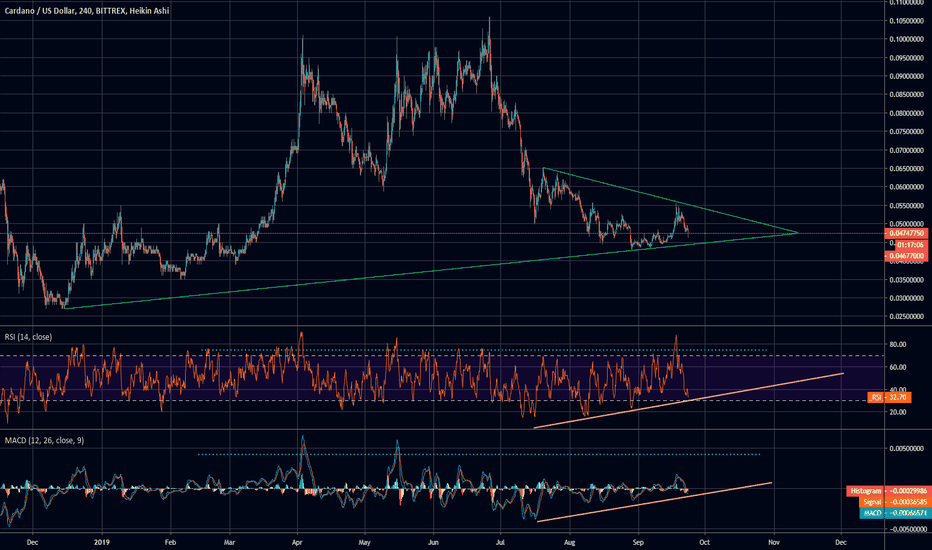The height and width of the screenshot is (550, 932).
Task: Select the dotted teal line in MACD pane
Action: (478, 454)
